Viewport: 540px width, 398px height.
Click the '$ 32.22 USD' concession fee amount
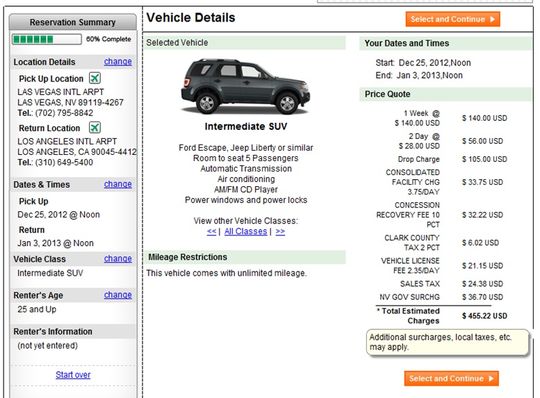(x=482, y=215)
